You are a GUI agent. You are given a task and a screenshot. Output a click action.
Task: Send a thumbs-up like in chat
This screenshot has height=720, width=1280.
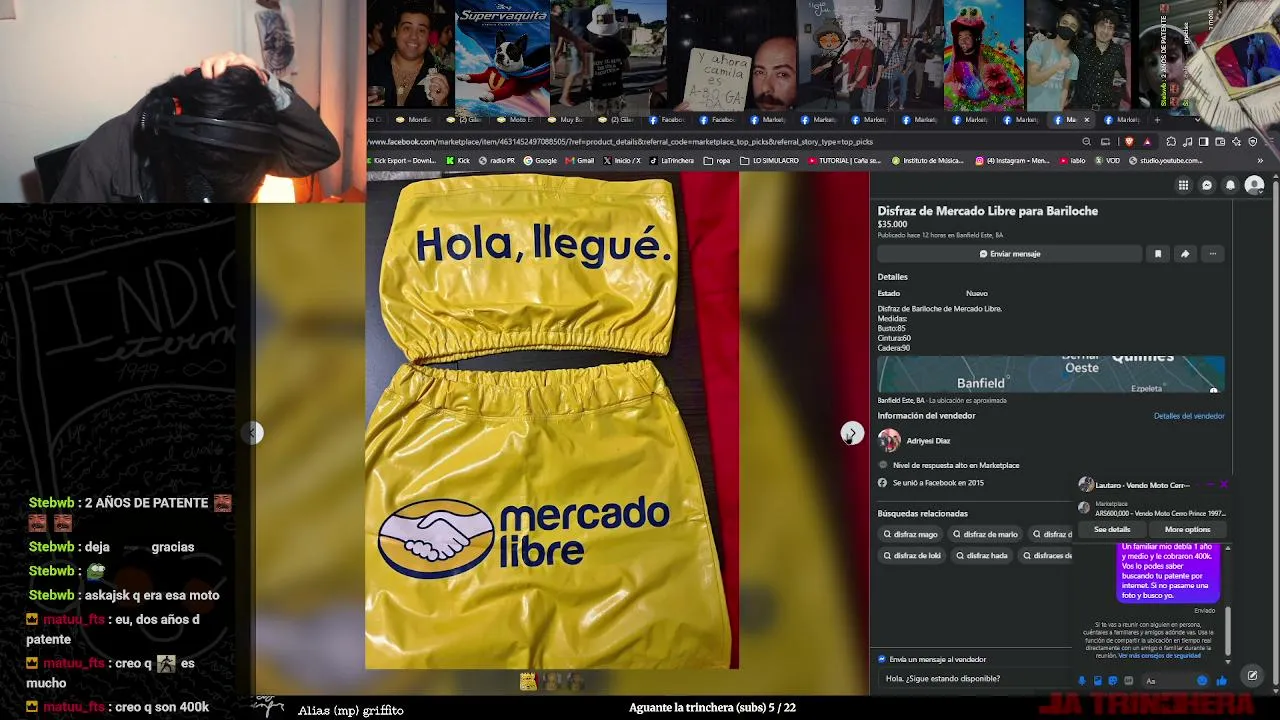1221,681
